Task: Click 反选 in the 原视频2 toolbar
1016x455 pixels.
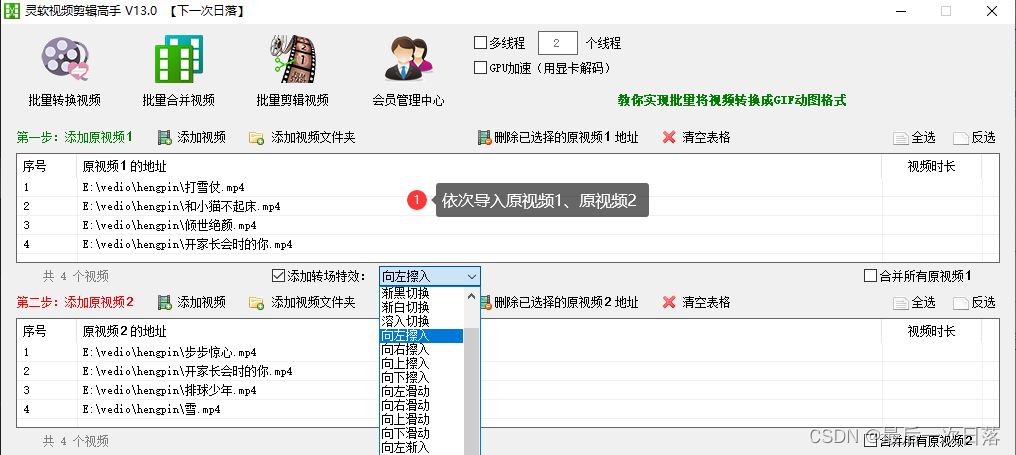Action: pyautogui.click(x=974, y=302)
